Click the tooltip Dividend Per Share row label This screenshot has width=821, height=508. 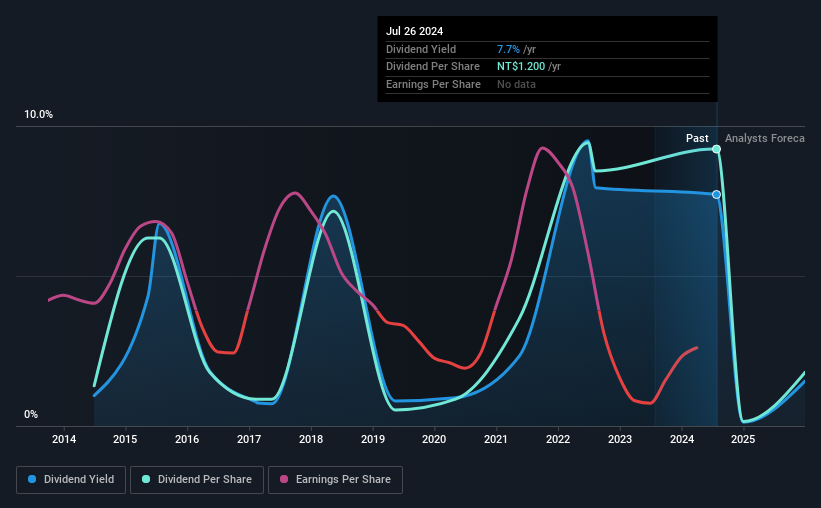point(432,67)
